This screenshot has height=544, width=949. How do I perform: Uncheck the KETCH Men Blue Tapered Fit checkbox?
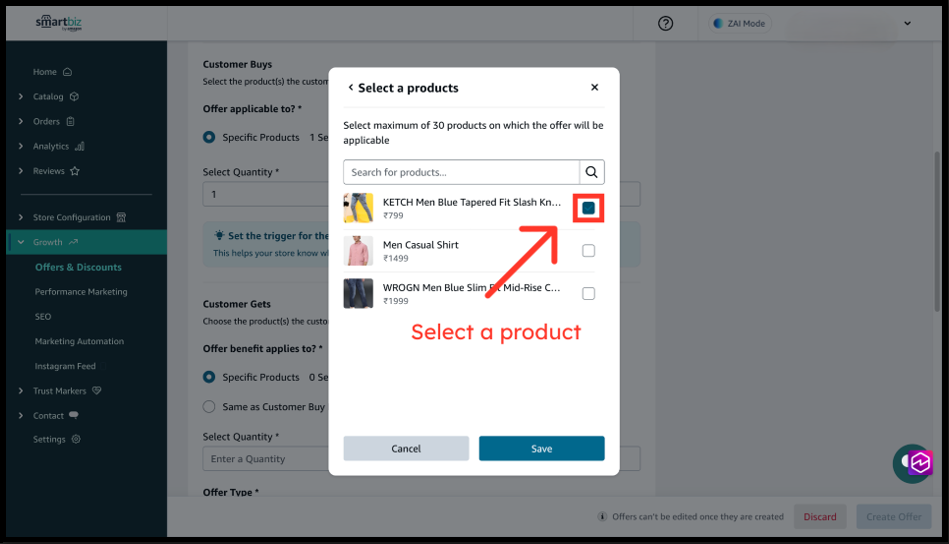[x=588, y=208]
